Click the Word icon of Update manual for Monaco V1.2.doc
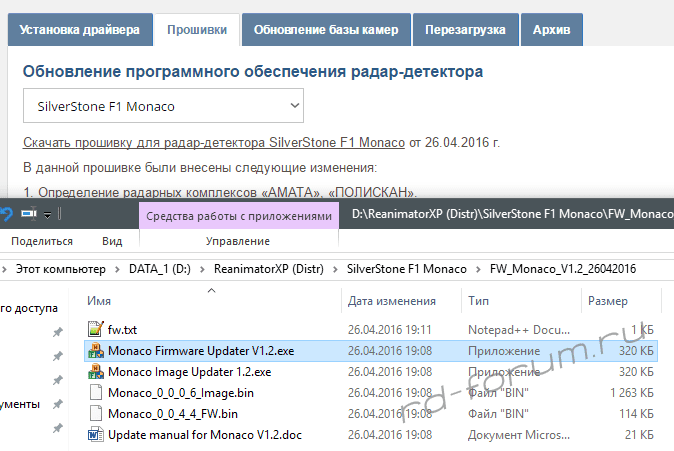This screenshot has width=674, height=451. [x=95, y=435]
